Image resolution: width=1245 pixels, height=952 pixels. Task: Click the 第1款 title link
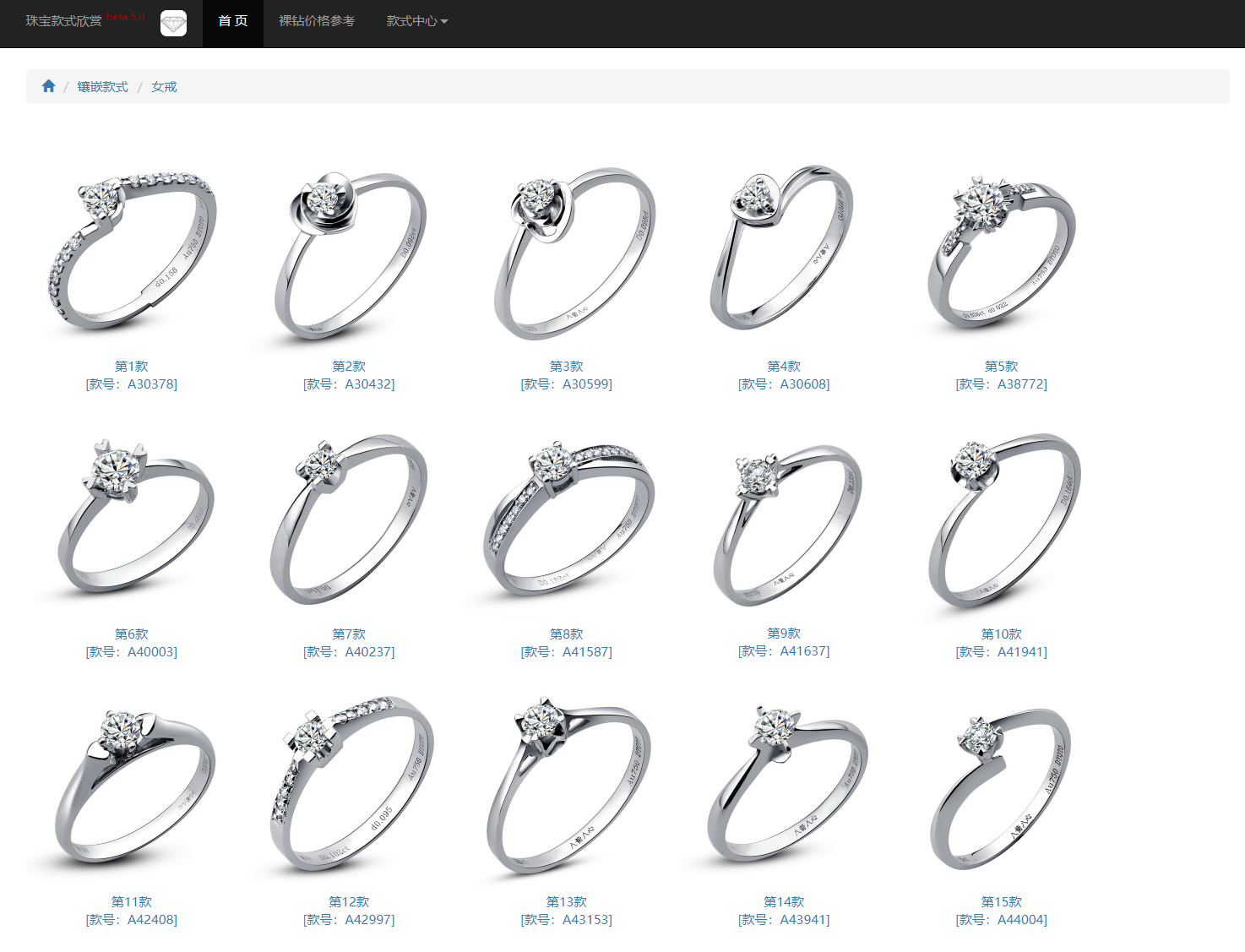132,366
